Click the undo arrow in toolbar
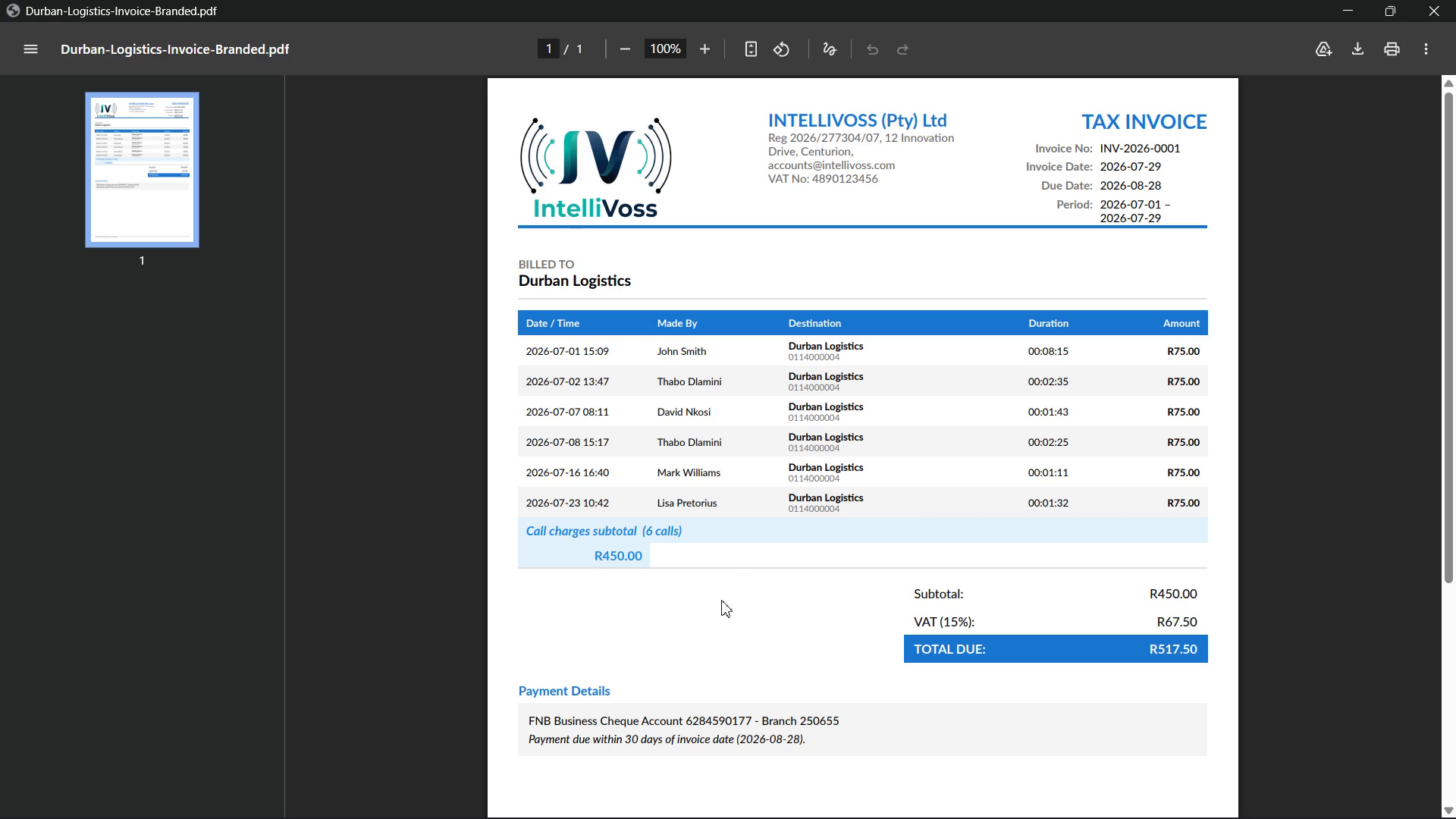Screen dimensions: 1456x819 click(x=872, y=49)
